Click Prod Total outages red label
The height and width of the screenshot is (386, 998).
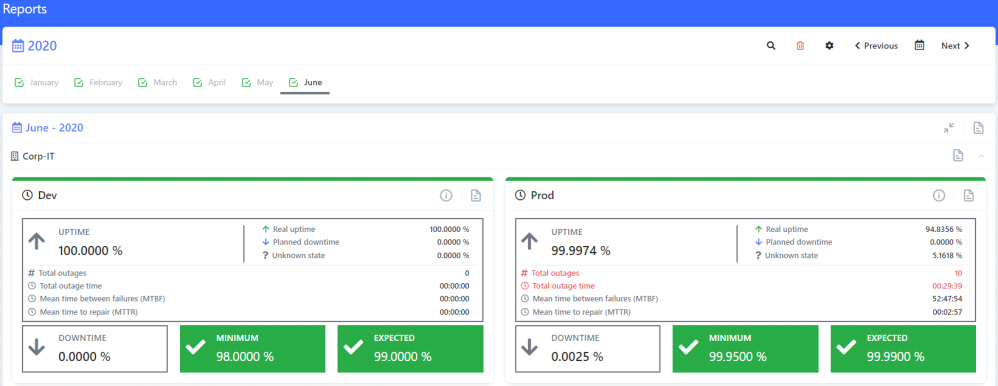555,273
